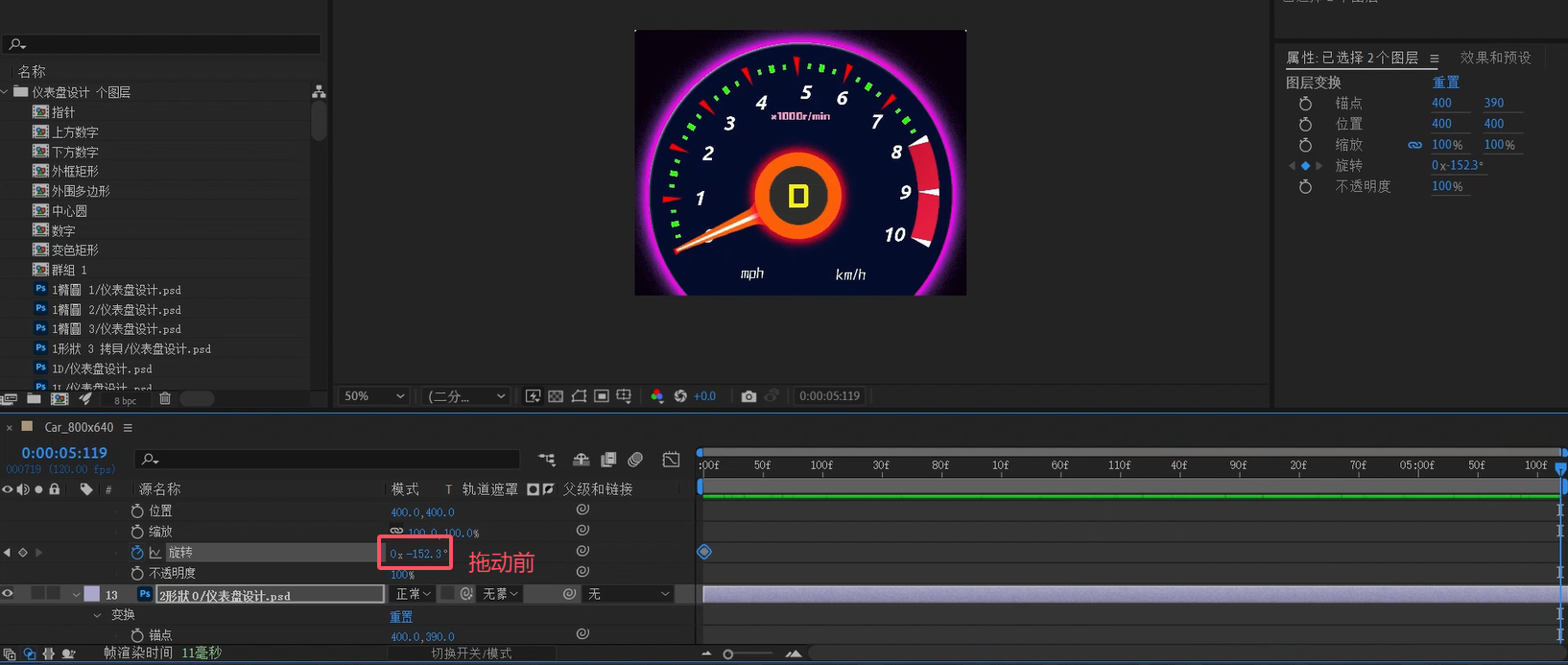Select the 指针 item in project list
The height and width of the screenshot is (665, 1568).
pyautogui.click(x=62, y=112)
